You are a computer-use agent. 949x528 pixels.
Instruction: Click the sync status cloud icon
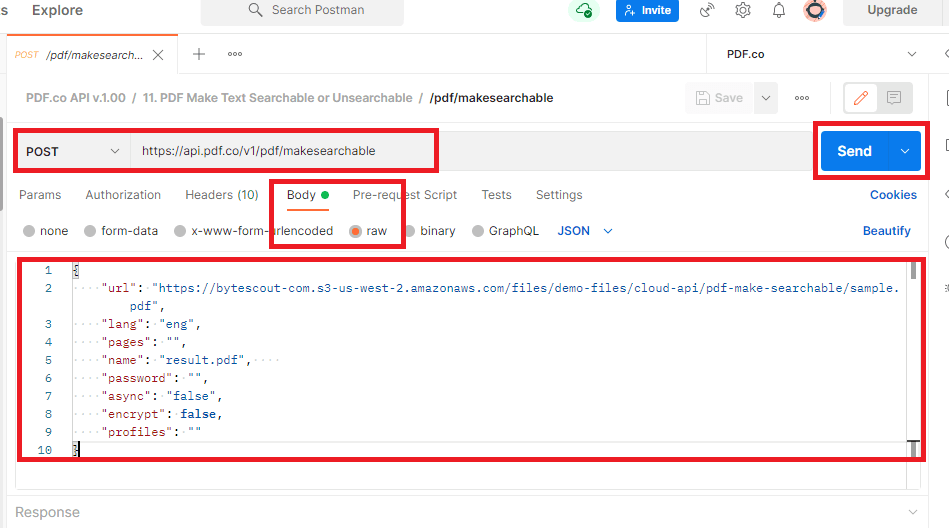click(582, 11)
